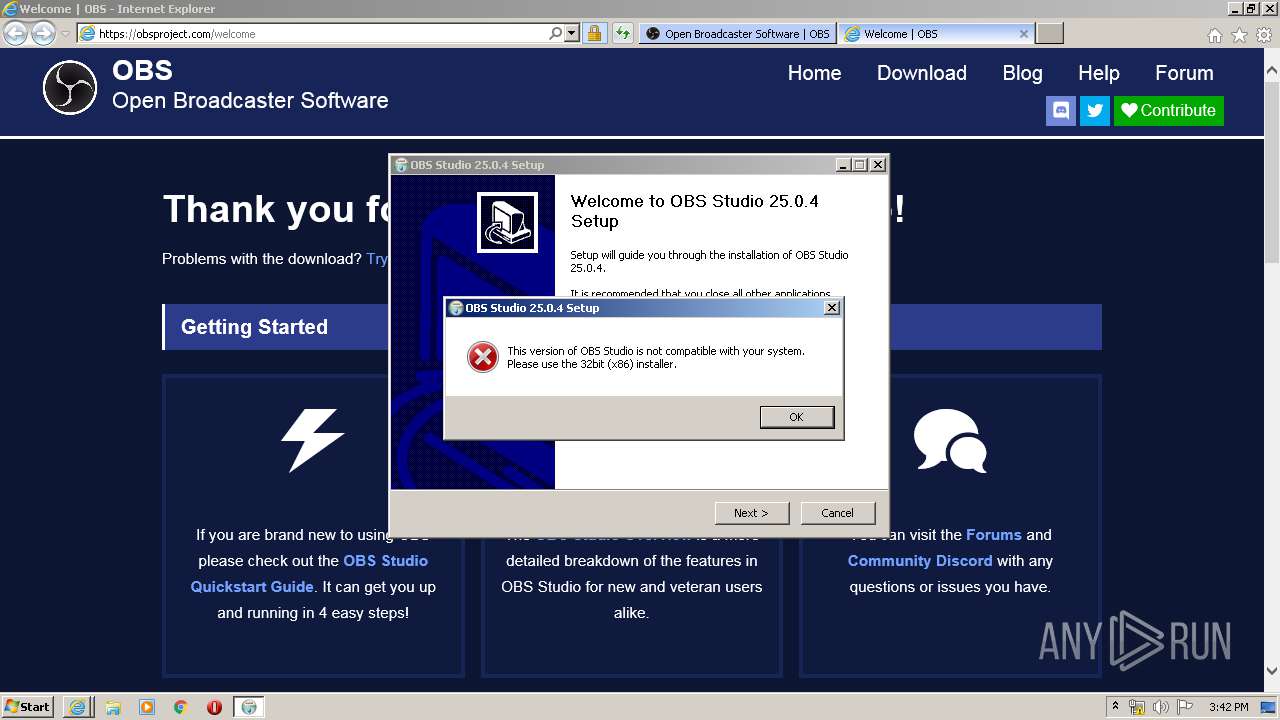The height and width of the screenshot is (720, 1280).
Task: Click the address bar search magnifier icon
Action: (556, 33)
